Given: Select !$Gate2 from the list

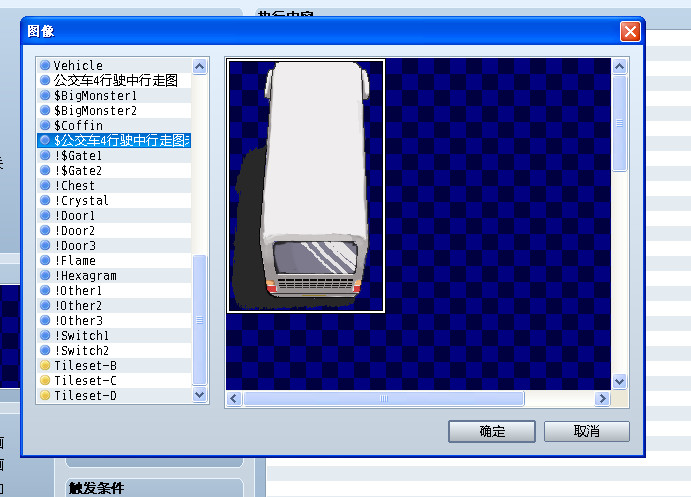Looking at the screenshot, I should (x=114, y=170).
